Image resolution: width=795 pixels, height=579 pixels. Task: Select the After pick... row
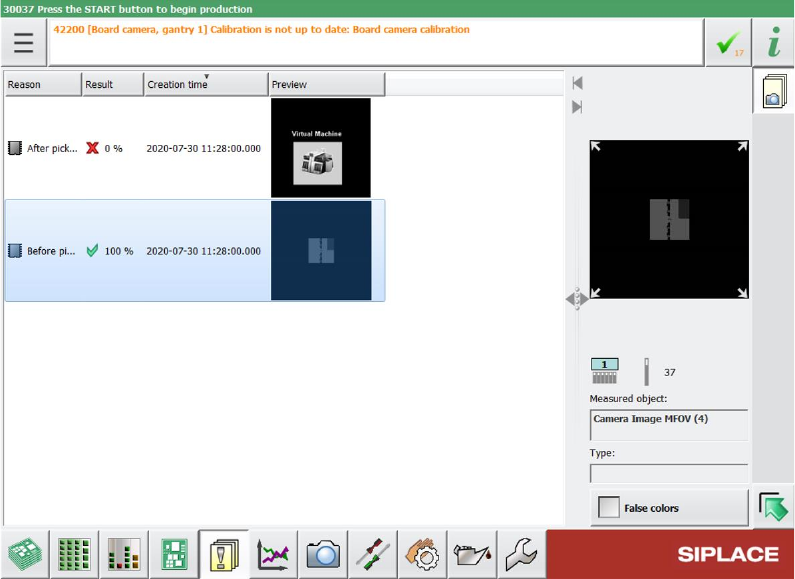click(195, 148)
